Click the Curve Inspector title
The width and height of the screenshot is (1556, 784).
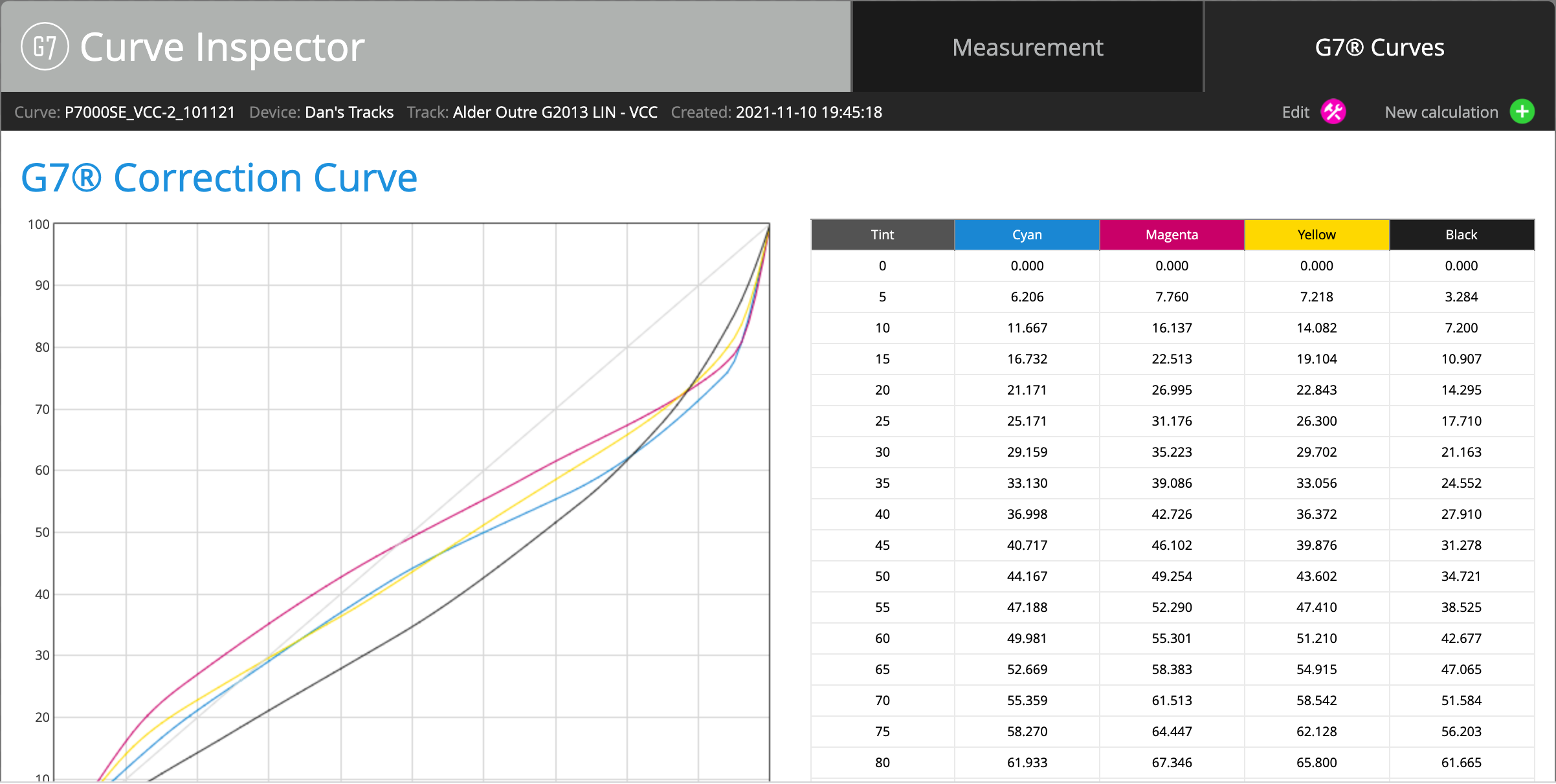tap(222, 47)
